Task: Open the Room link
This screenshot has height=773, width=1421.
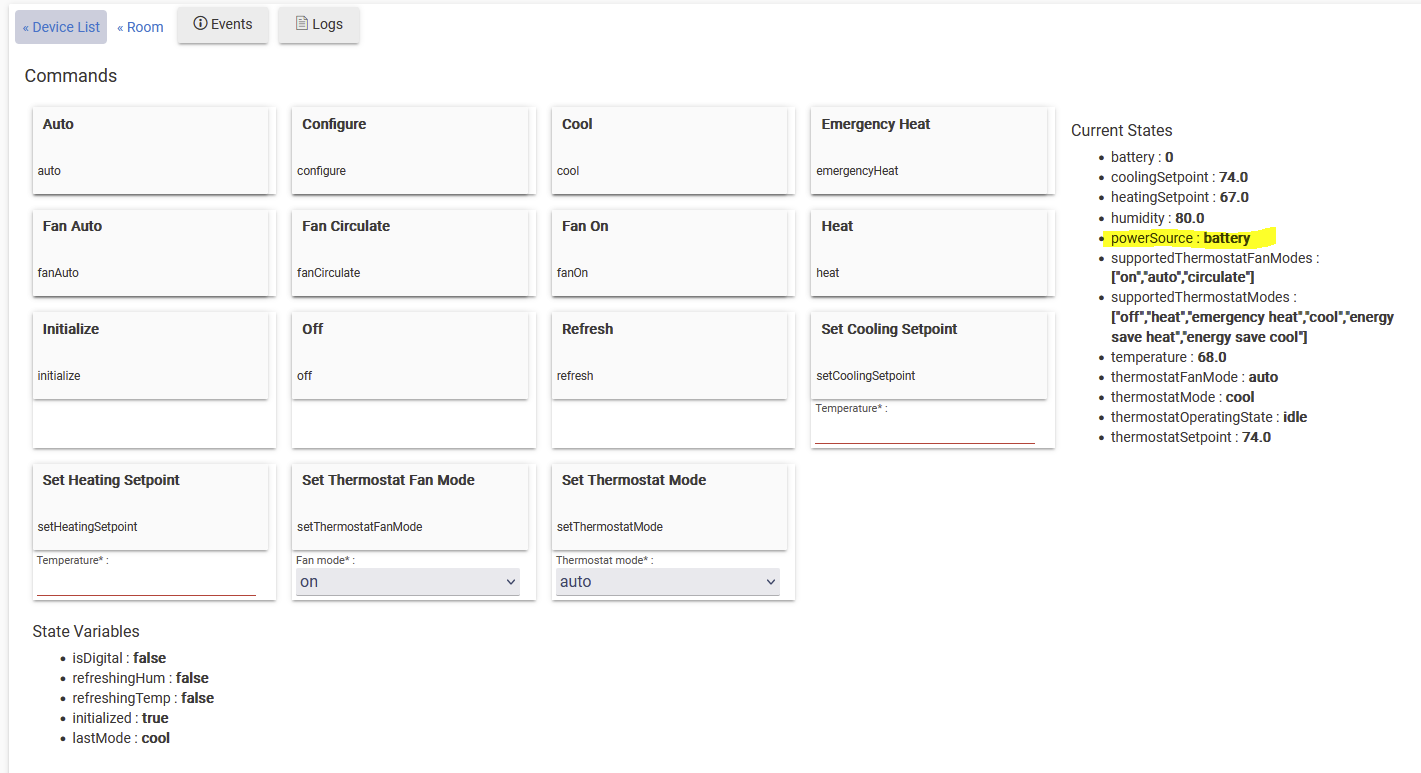Action: pos(140,27)
